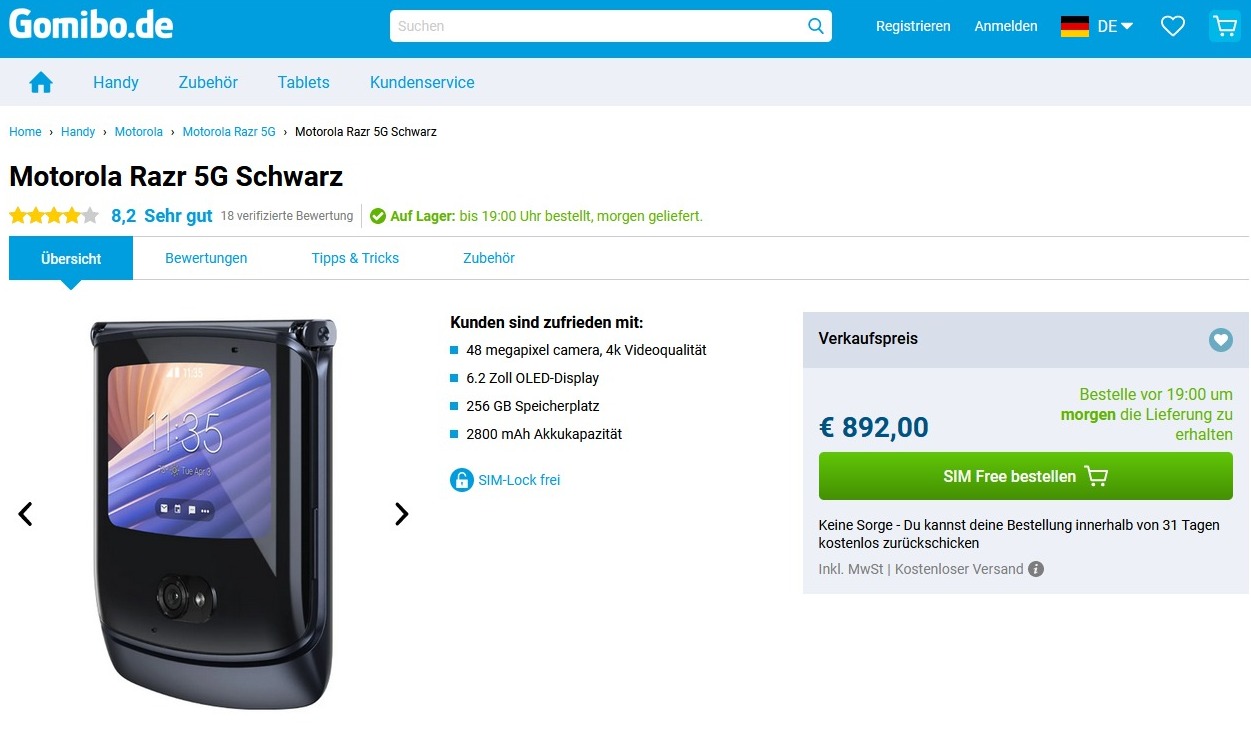
Task: Show next product image arrow
Action: point(401,514)
